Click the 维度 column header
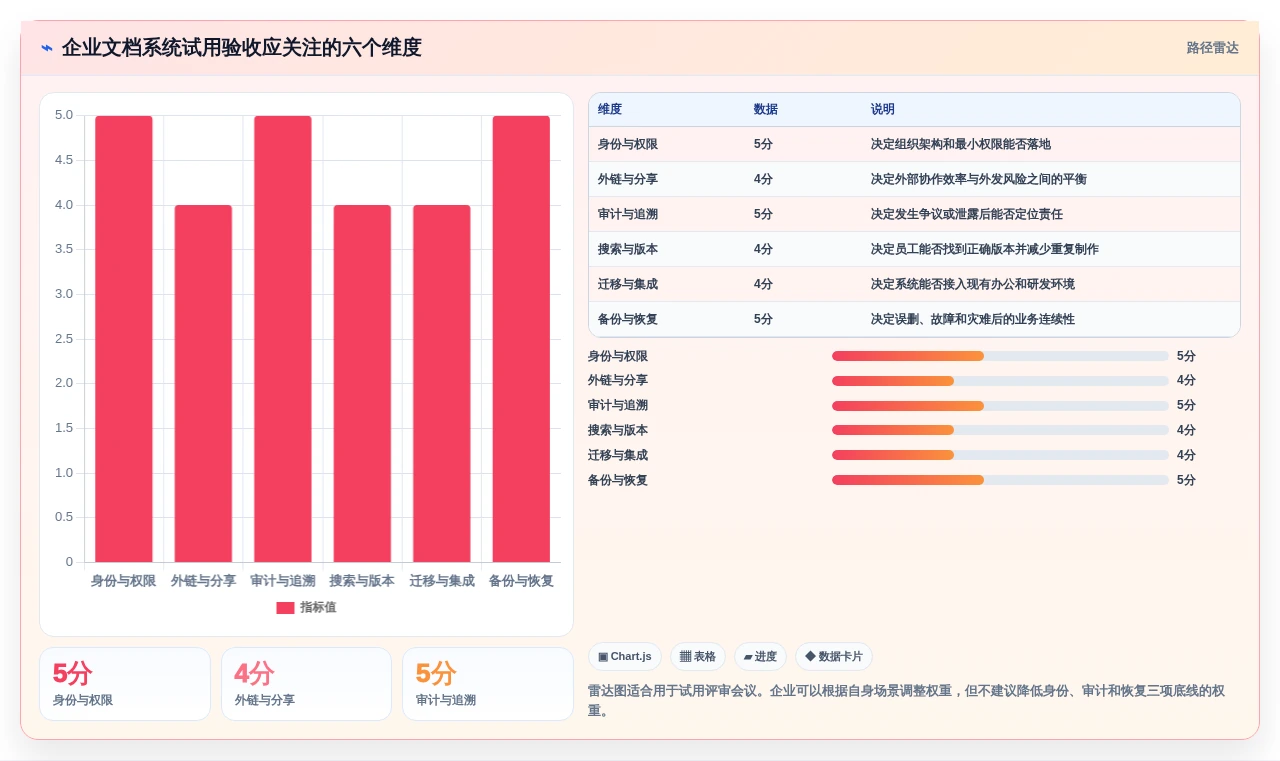Screen dimensions: 1280x761 (610, 109)
